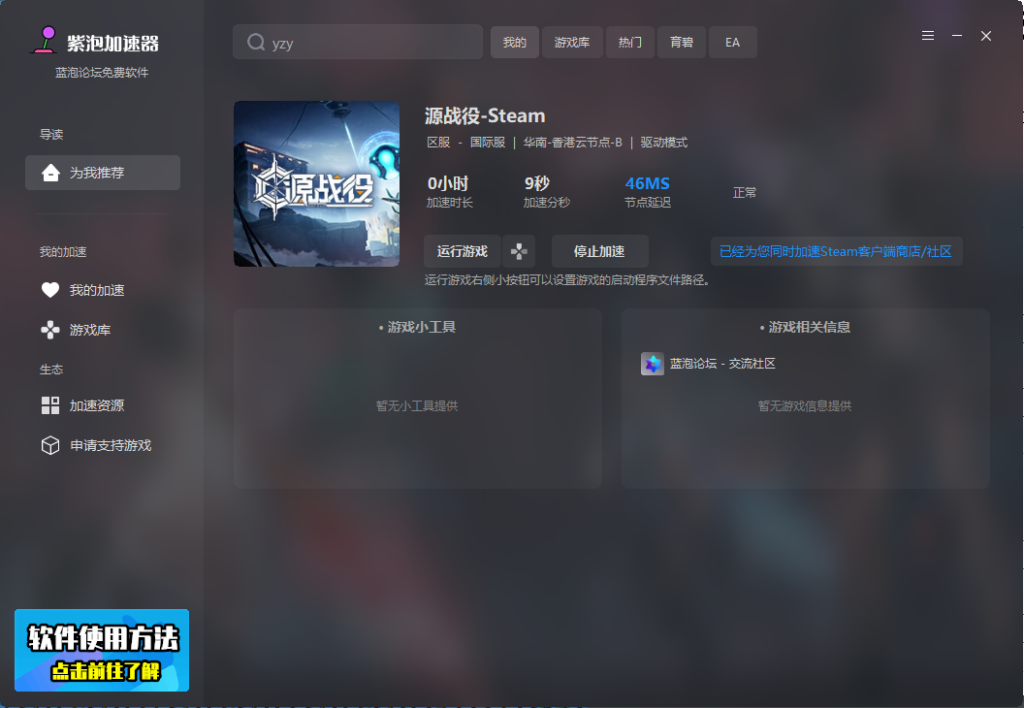Click the 暂无小工具提供 placeholder text
Image resolution: width=1024 pixels, height=708 pixels.
coord(417,406)
